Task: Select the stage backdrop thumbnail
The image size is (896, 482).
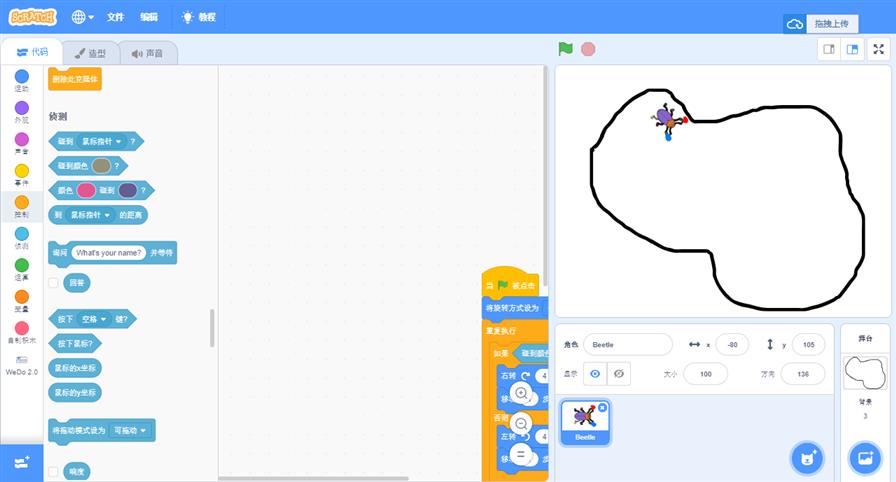Action: [865, 372]
